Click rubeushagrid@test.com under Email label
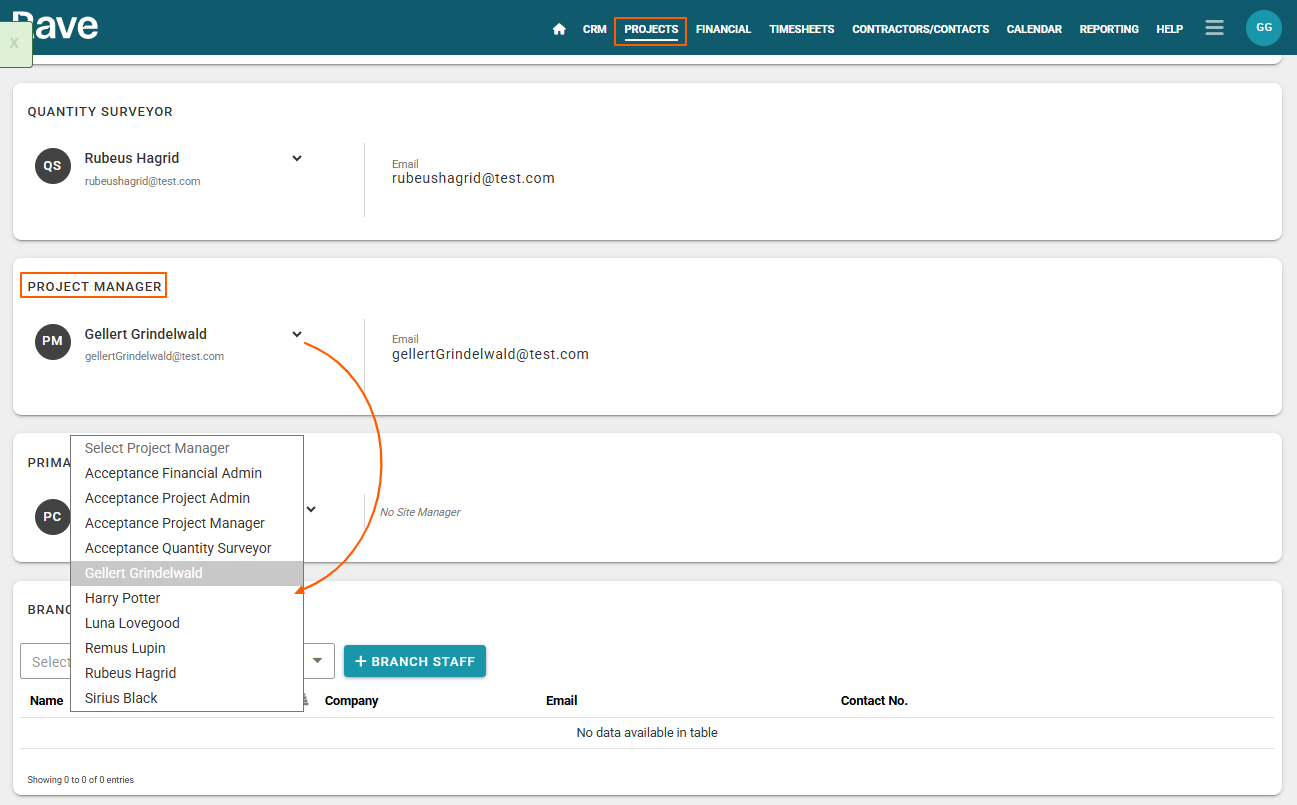 click(473, 178)
